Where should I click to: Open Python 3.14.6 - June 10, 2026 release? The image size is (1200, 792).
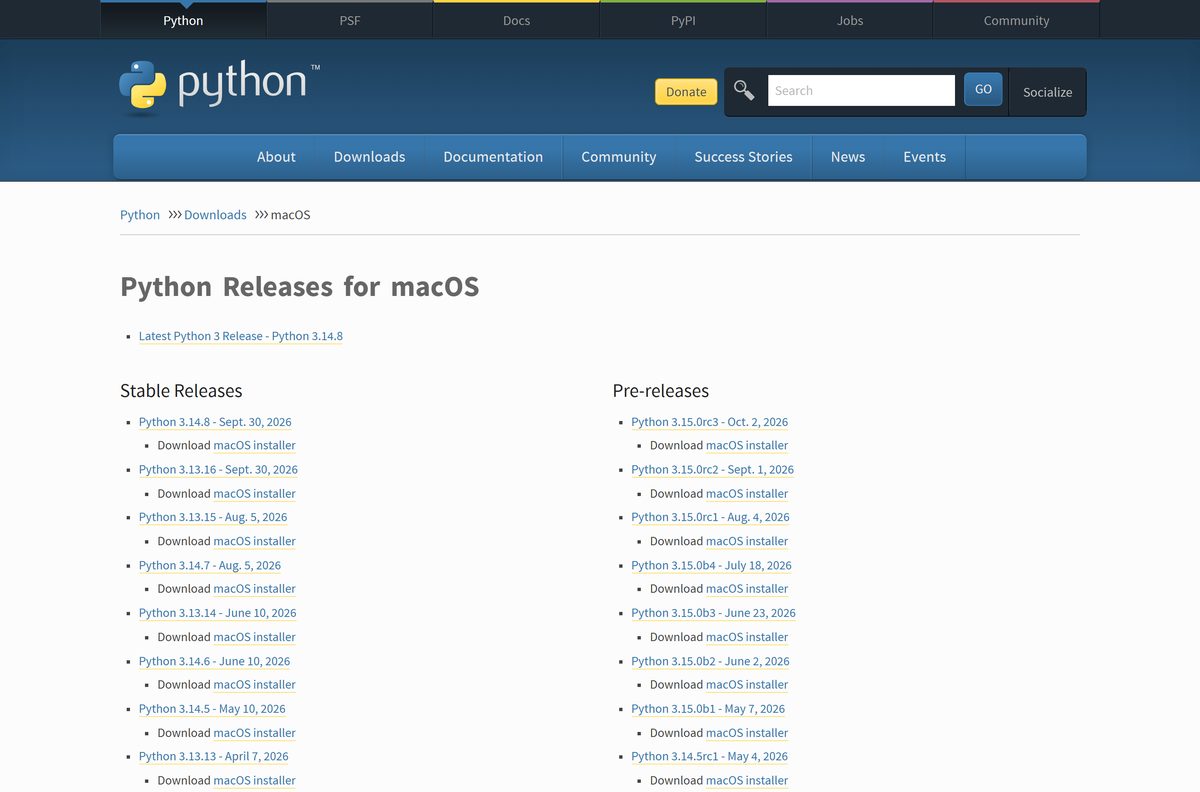click(x=214, y=661)
